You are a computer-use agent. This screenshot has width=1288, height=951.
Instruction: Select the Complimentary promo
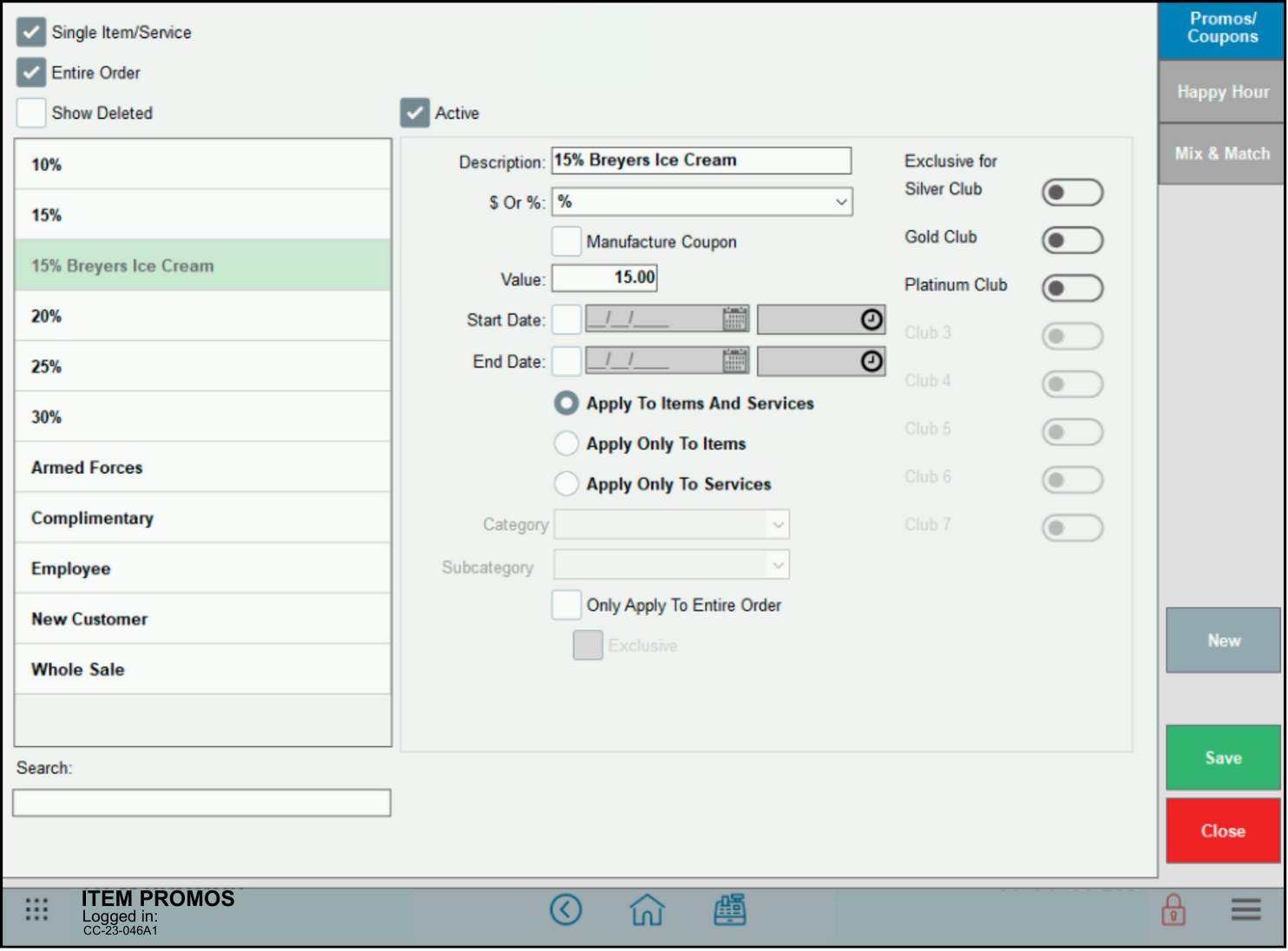[x=202, y=518]
